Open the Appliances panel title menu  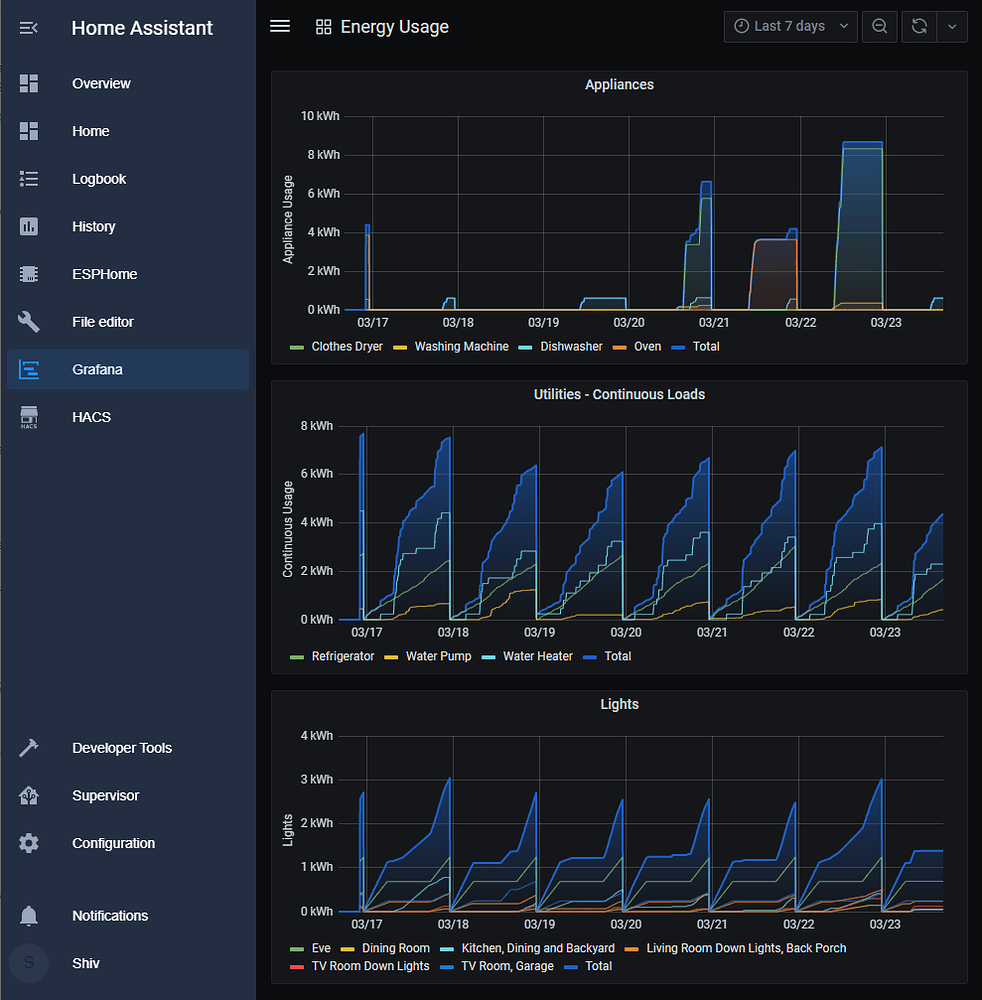point(619,85)
